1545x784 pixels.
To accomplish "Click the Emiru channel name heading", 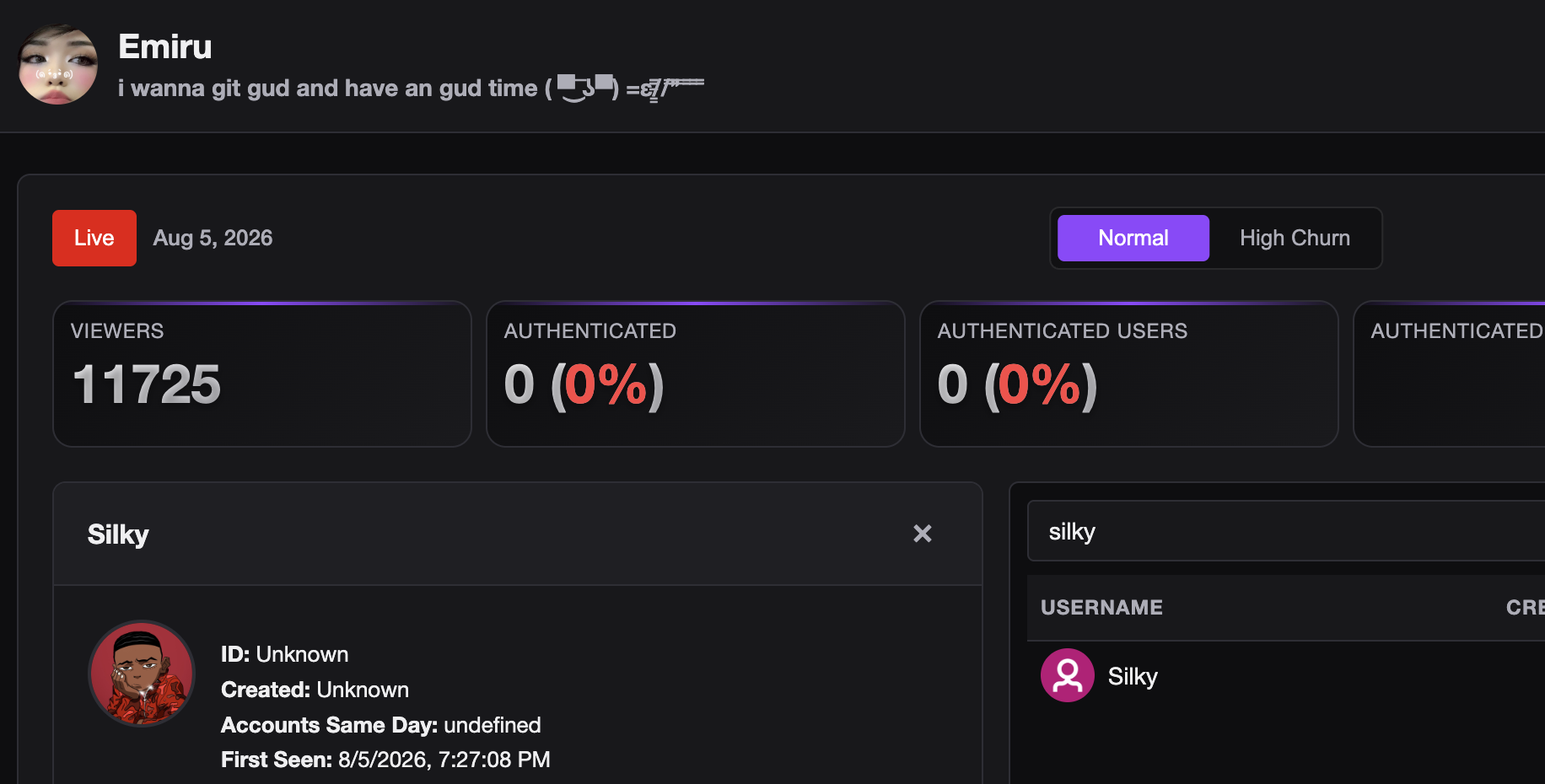I will coord(165,46).
